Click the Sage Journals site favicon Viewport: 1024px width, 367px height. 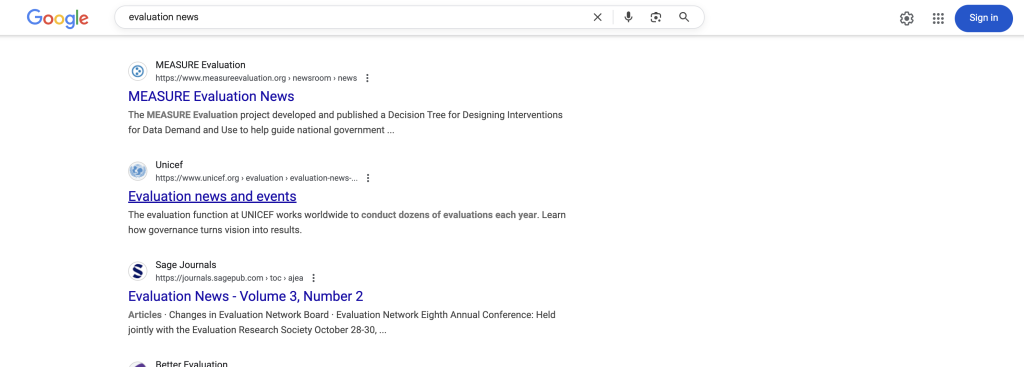pos(138,271)
